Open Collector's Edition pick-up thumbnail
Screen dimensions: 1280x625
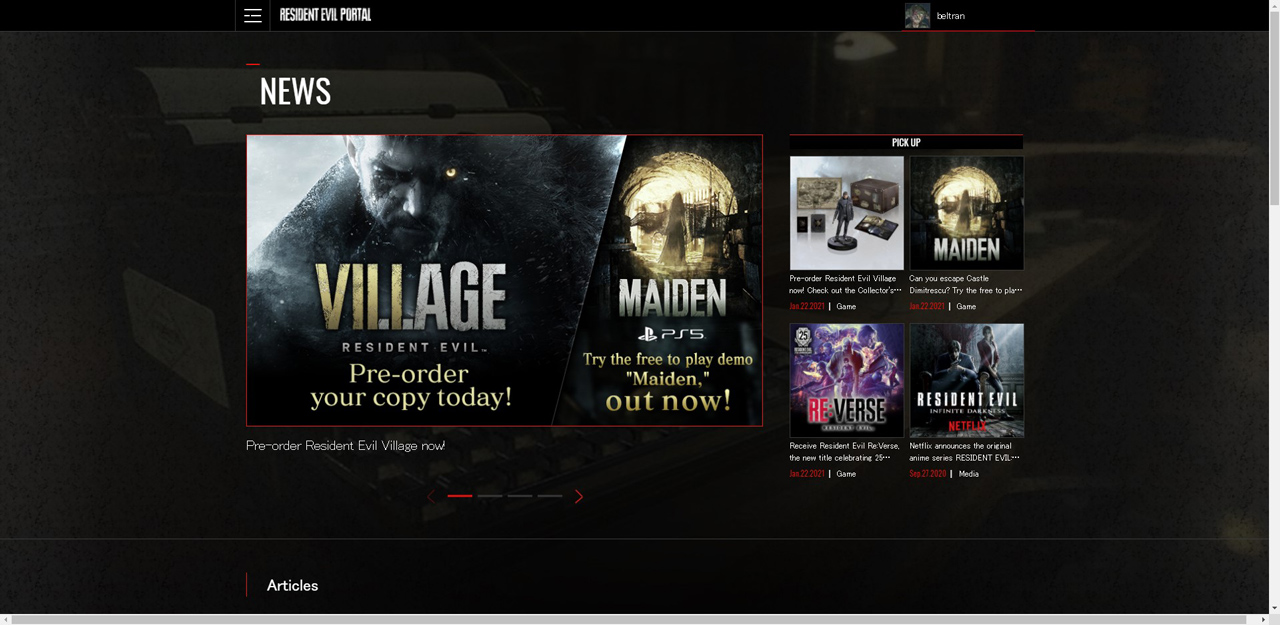click(847, 213)
